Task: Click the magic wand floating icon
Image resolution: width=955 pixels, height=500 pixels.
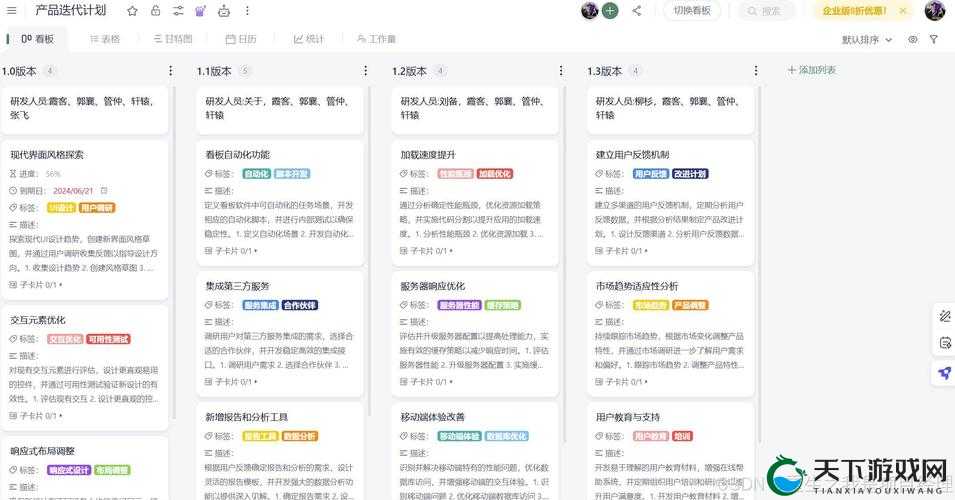Action: pyautogui.click(x=945, y=315)
